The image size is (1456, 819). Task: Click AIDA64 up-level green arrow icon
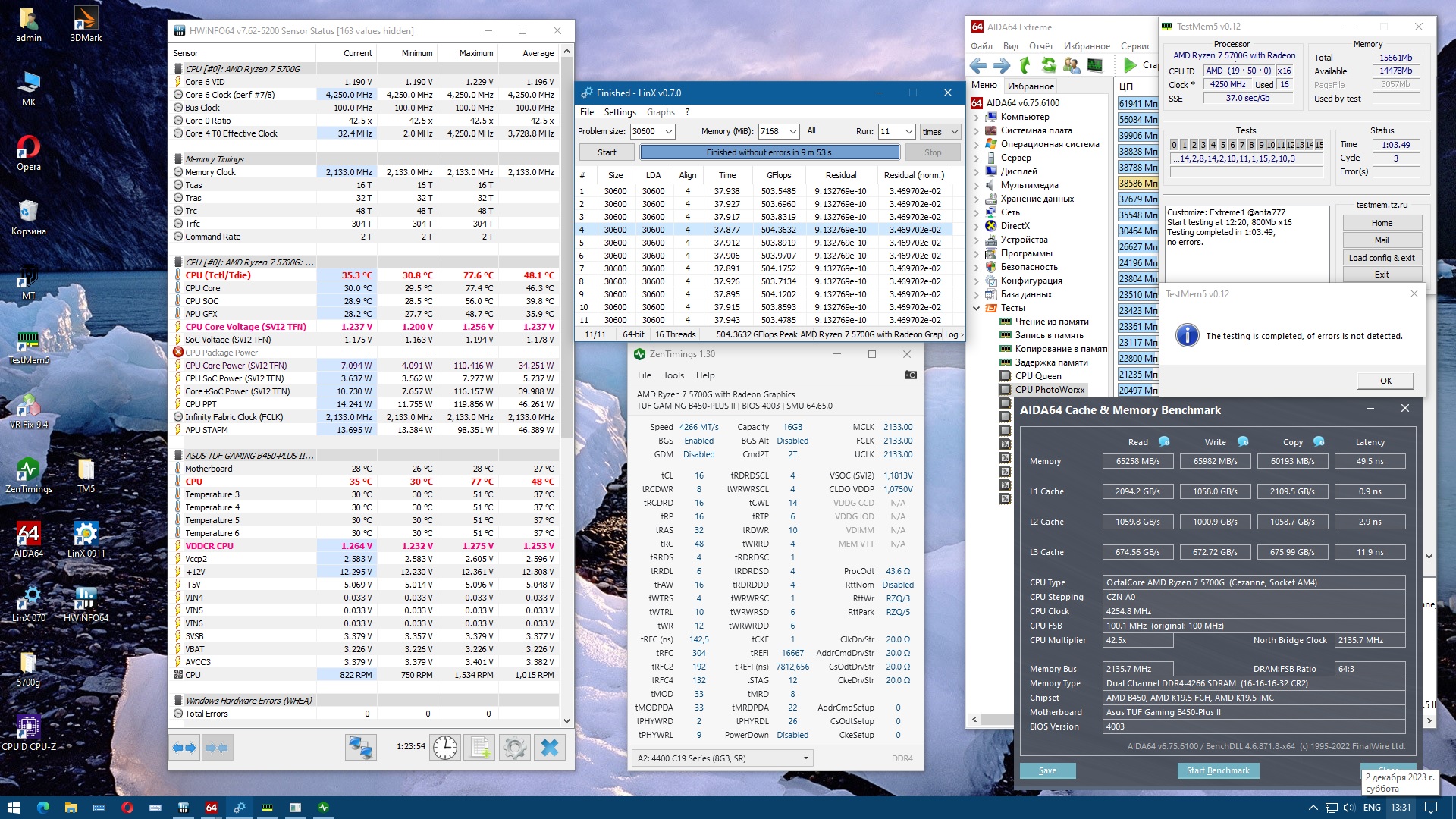click(1025, 66)
